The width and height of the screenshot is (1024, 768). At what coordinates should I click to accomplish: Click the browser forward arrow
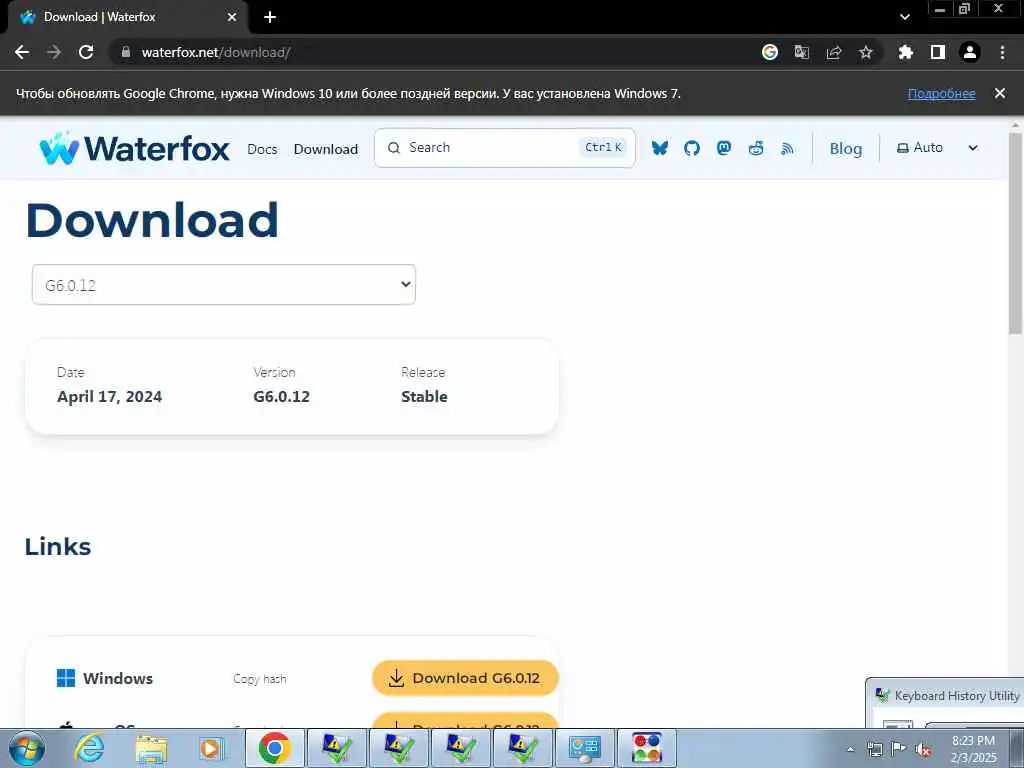[54, 52]
